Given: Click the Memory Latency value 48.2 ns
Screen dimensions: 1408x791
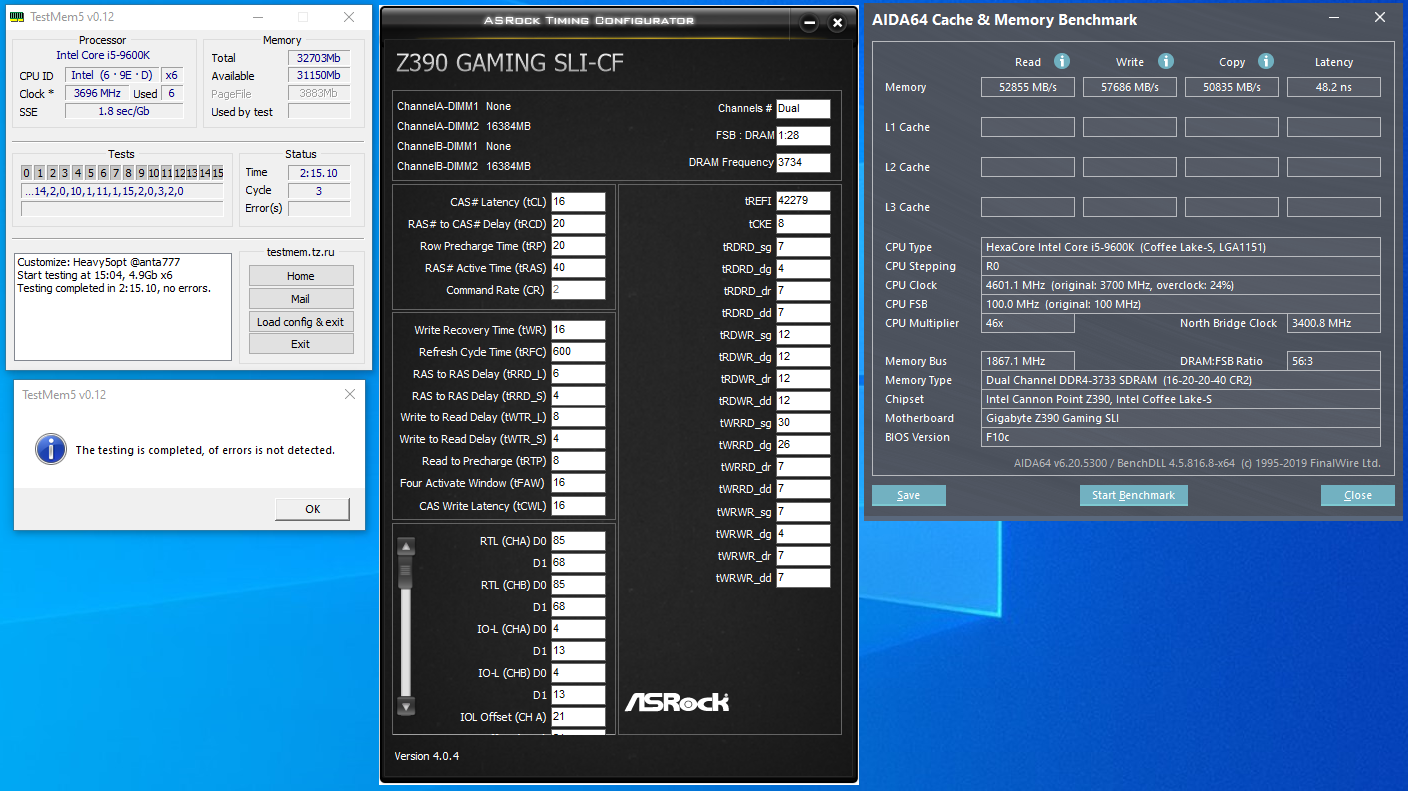Looking at the screenshot, I should point(1334,87).
